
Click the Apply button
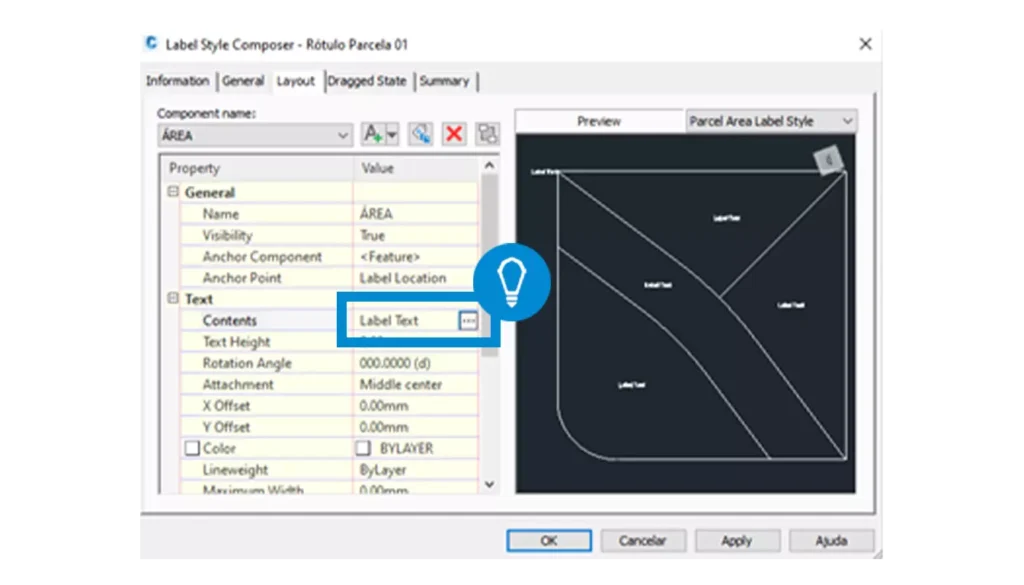pyautogui.click(x=737, y=541)
